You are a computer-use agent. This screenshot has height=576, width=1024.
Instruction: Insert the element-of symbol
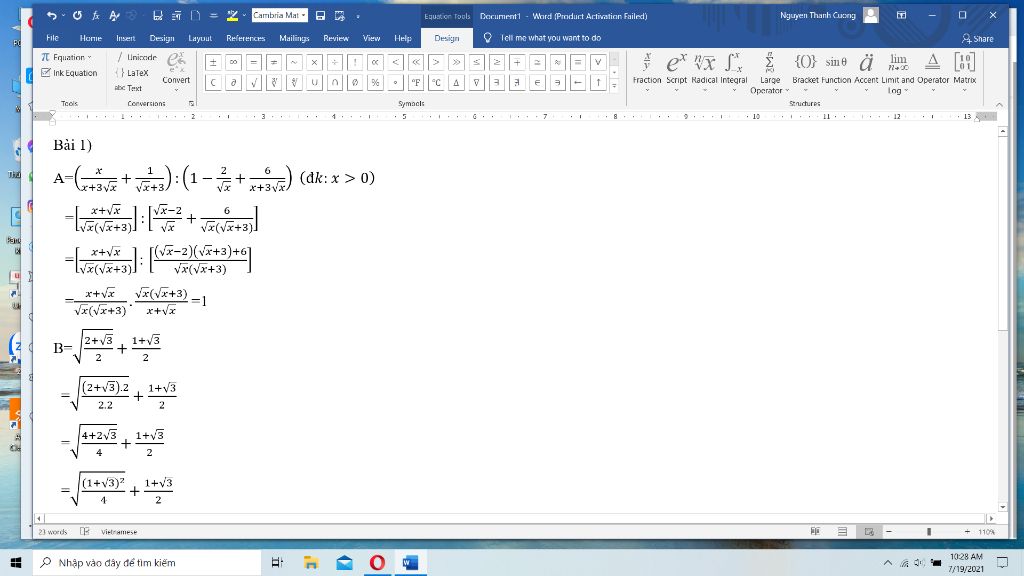pyautogui.click(x=537, y=82)
